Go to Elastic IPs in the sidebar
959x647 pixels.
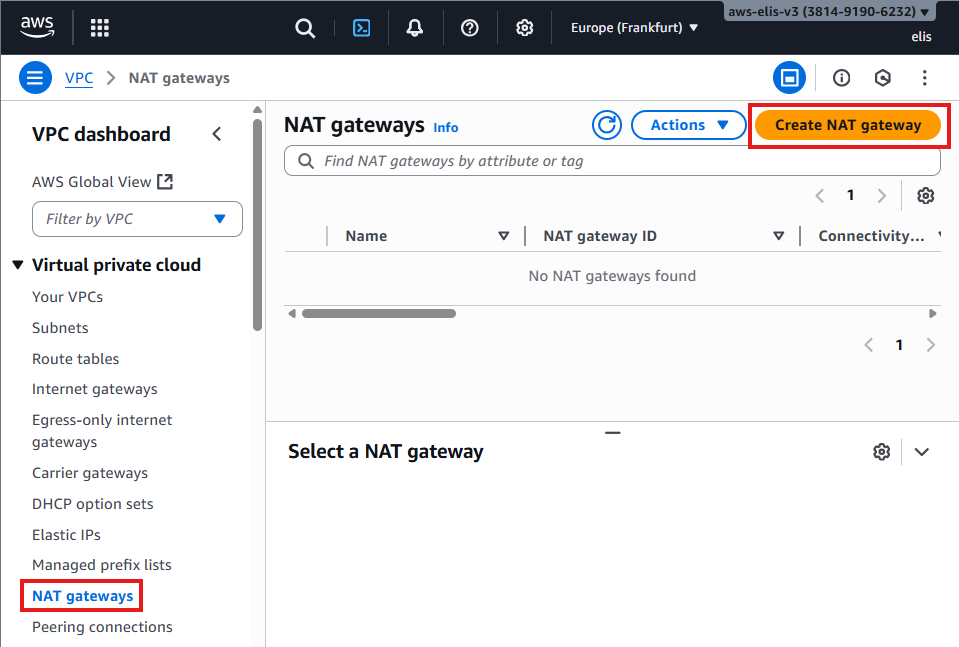click(x=66, y=535)
